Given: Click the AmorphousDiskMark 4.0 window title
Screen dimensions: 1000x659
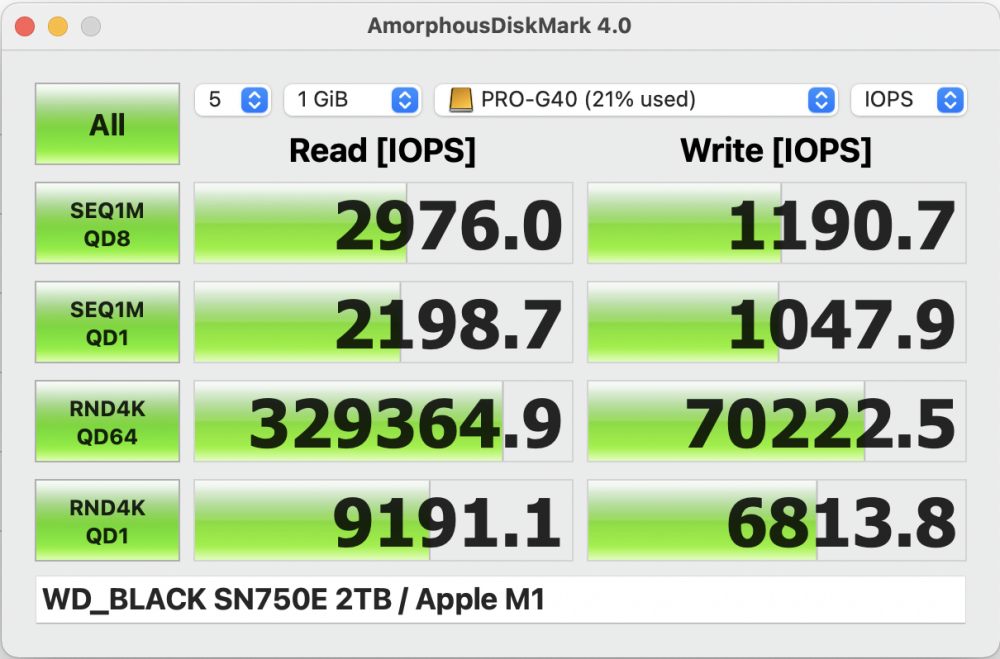Looking at the screenshot, I should click(x=499, y=26).
